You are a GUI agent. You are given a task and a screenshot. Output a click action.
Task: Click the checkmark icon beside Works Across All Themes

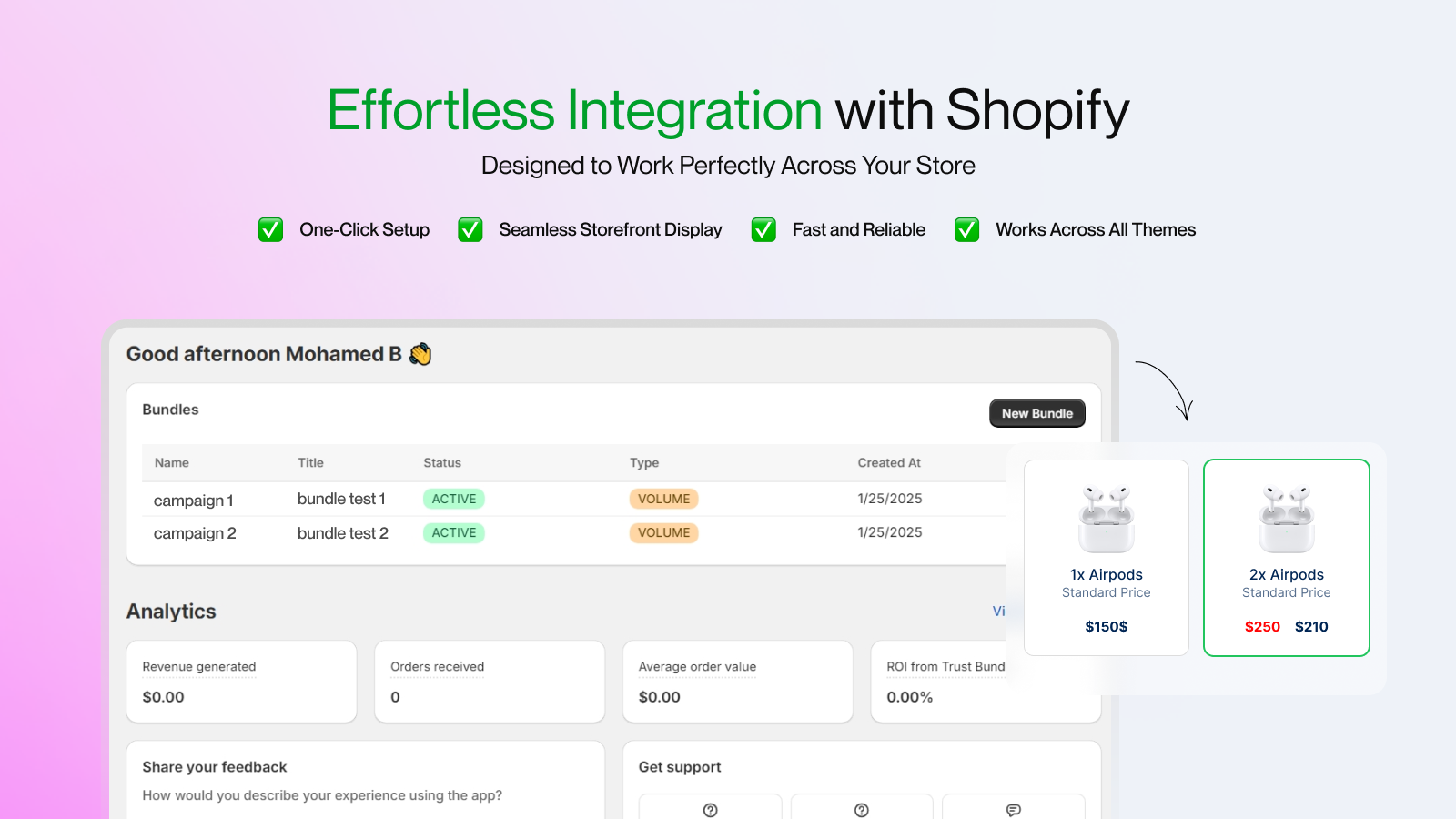point(966,230)
